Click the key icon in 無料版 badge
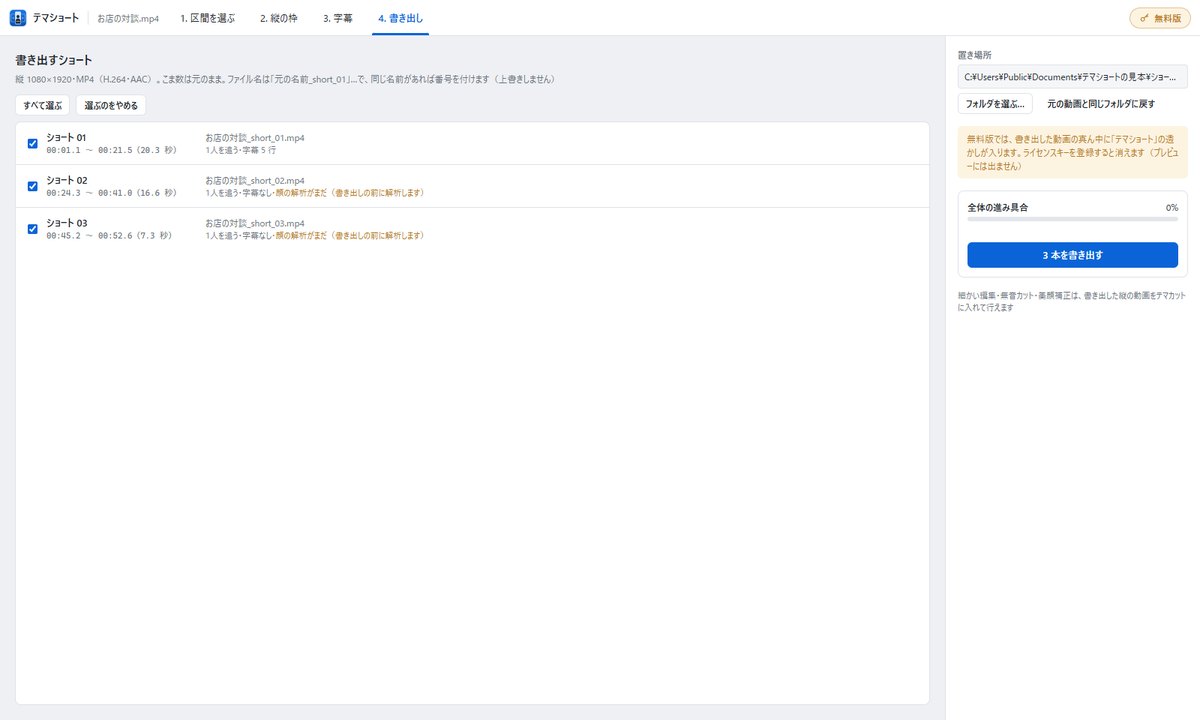The height and width of the screenshot is (720, 1200). (x=1144, y=18)
